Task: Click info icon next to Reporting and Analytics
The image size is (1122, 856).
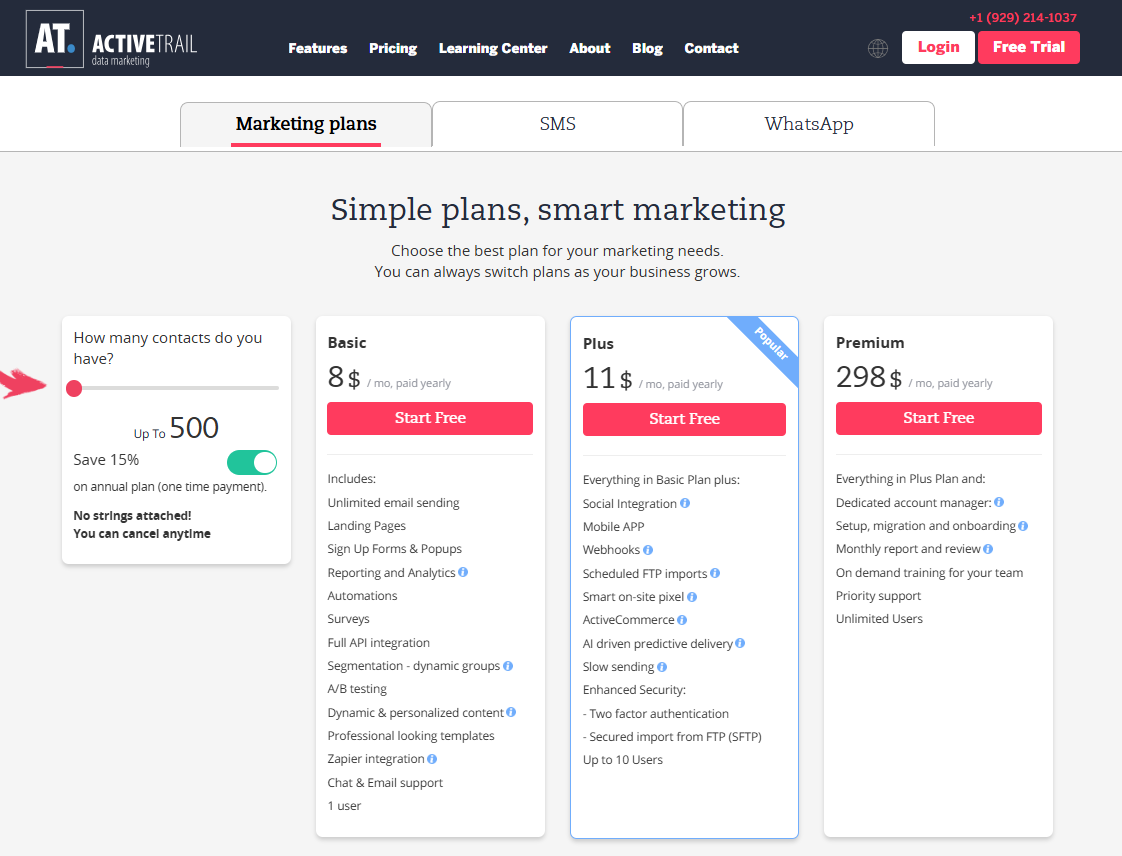Action: click(x=463, y=572)
